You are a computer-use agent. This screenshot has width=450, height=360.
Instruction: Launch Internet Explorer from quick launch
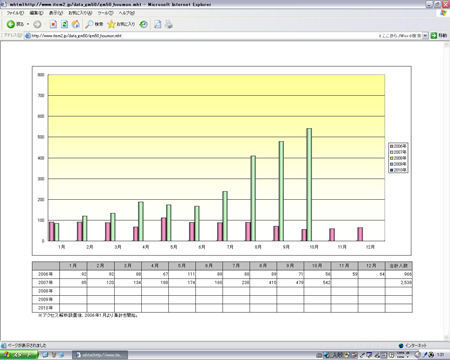[46, 355]
